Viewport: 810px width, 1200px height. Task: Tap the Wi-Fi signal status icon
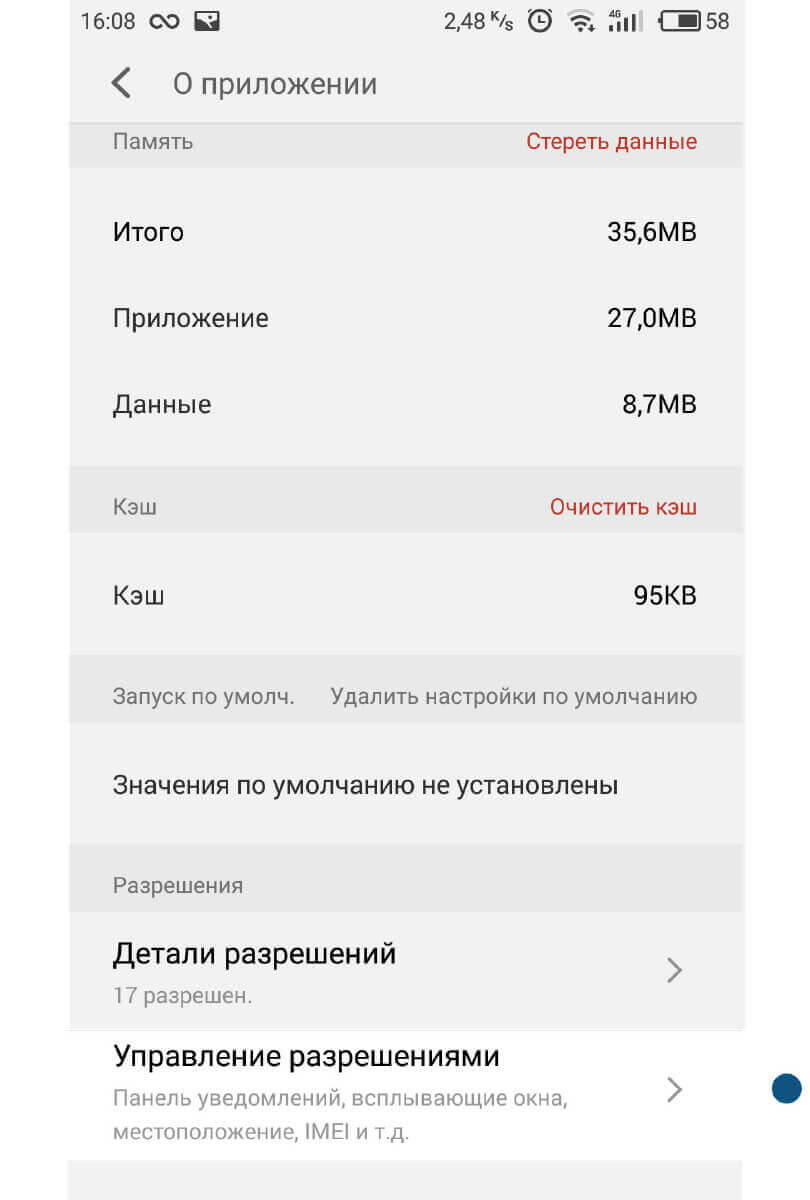tap(580, 21)
